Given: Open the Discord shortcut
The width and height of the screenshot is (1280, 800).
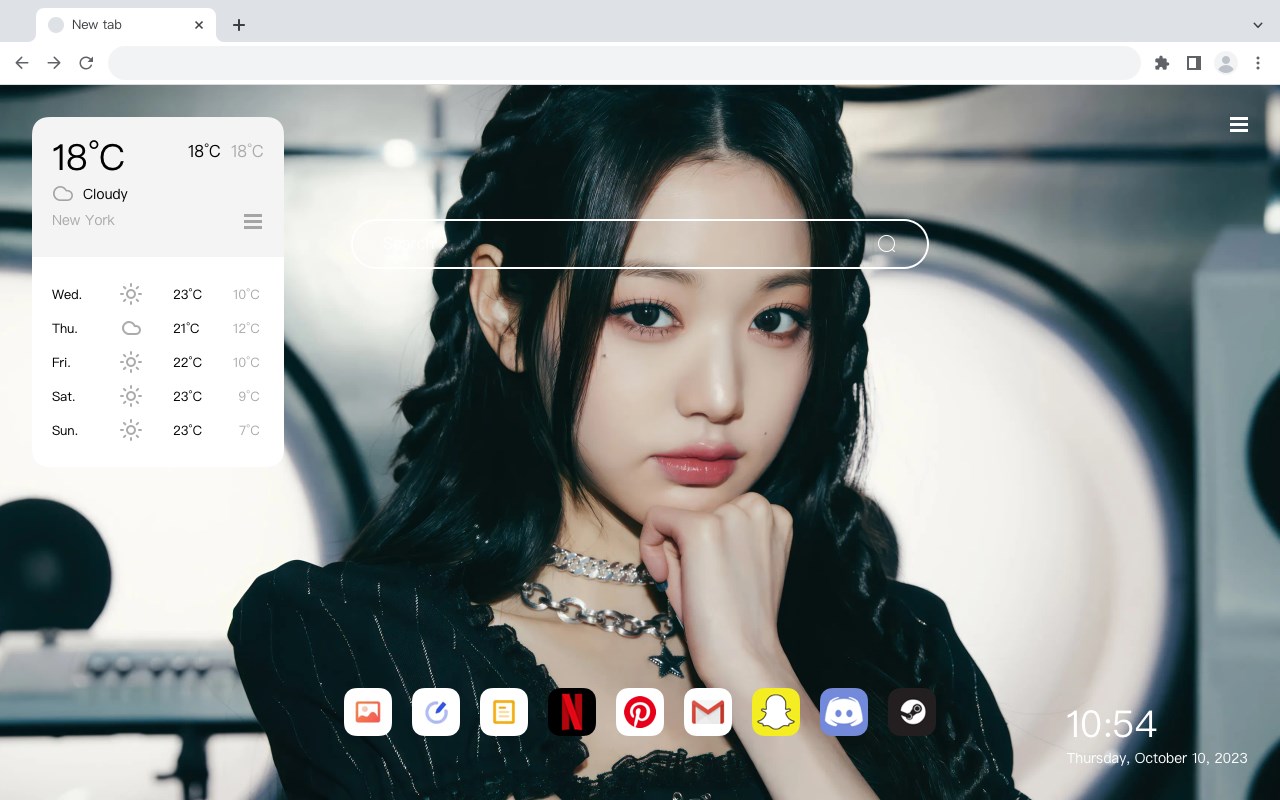Looking at the screenshot, I should [844, 712].
